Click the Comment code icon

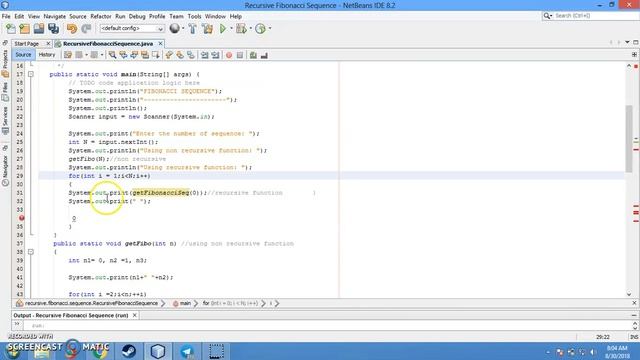tap(253, 55)
